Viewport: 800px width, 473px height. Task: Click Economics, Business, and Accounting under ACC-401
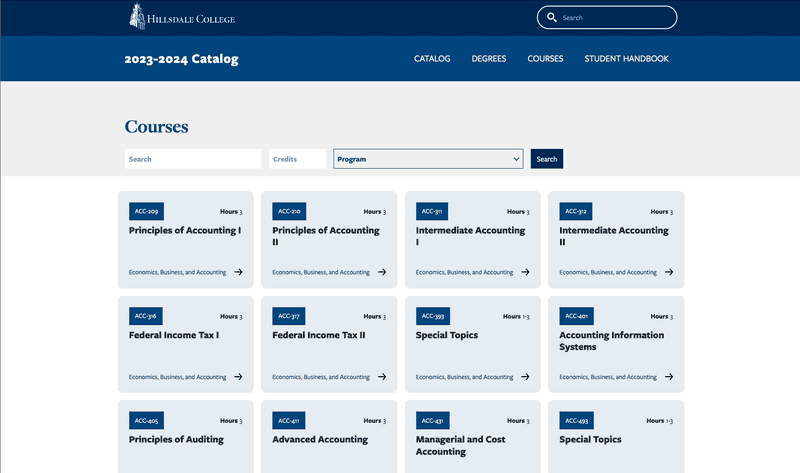[x=608, y=377]
